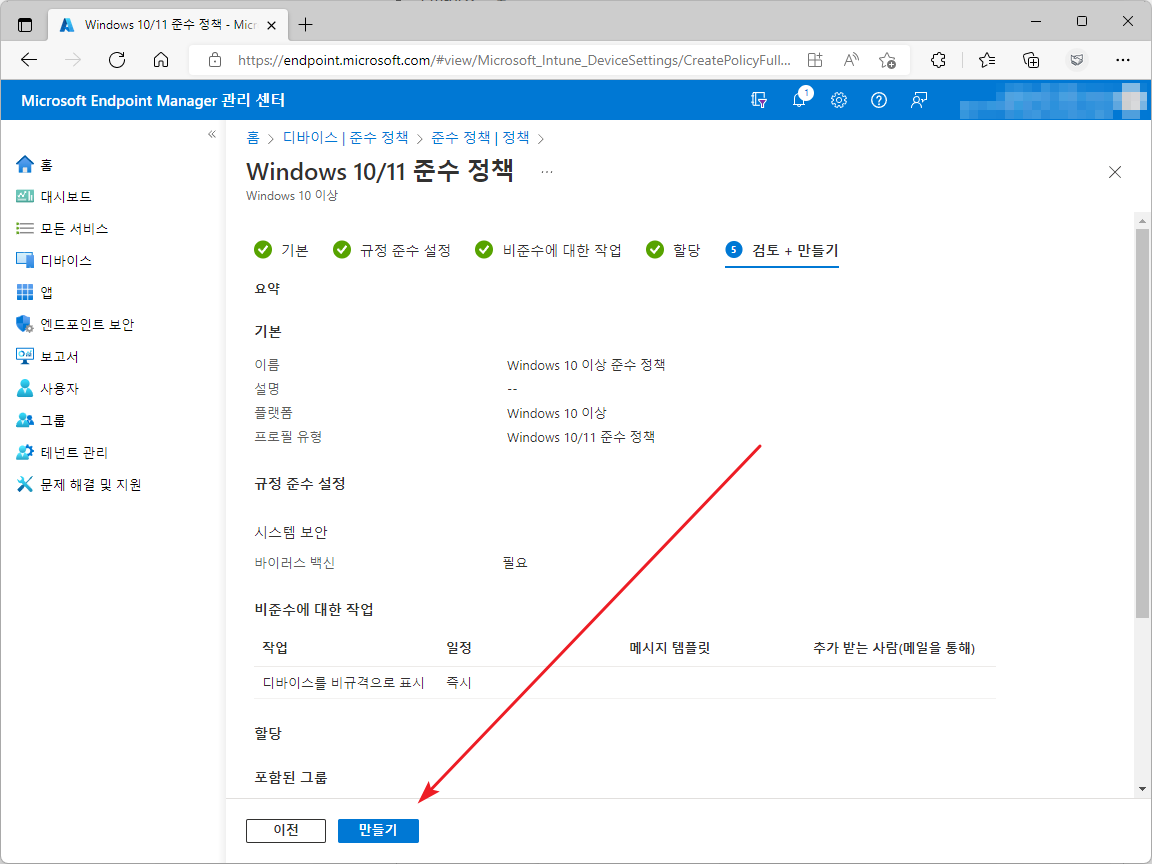The width and height of the screenshot is (1152, 864).
Task: Open the tab actions menu icon
Action: point(25,25)
